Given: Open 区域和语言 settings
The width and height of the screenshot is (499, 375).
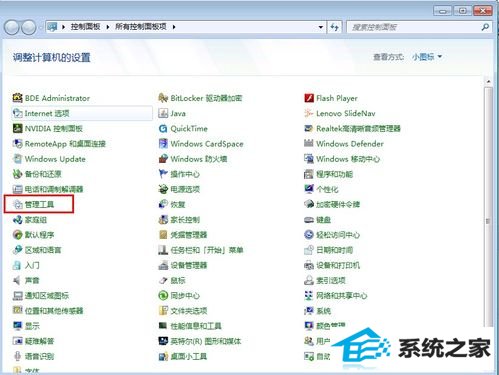Looking at the screenshot, I should [x=37, y=250].
